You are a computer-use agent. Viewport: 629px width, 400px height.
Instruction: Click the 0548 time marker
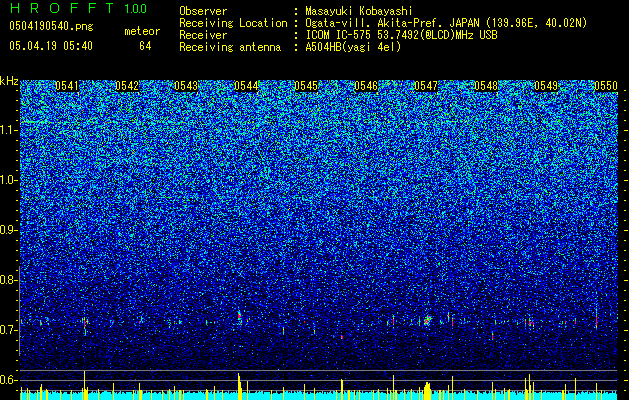coord(486,86)
